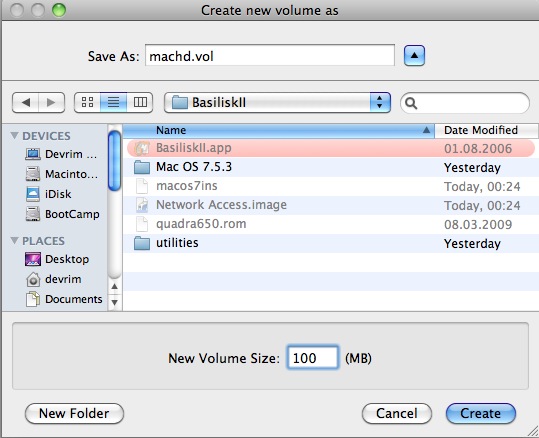The width and height of the screenshot is (539, 438).
Task: Click the sidebar scroll down arrow
Action: [114, 303]
